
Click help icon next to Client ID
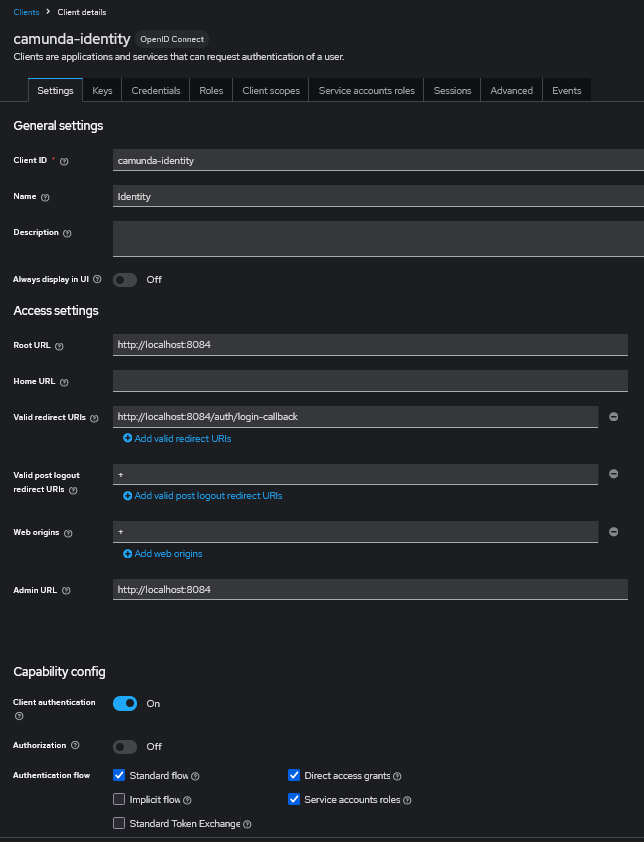(x=64, y=161)
